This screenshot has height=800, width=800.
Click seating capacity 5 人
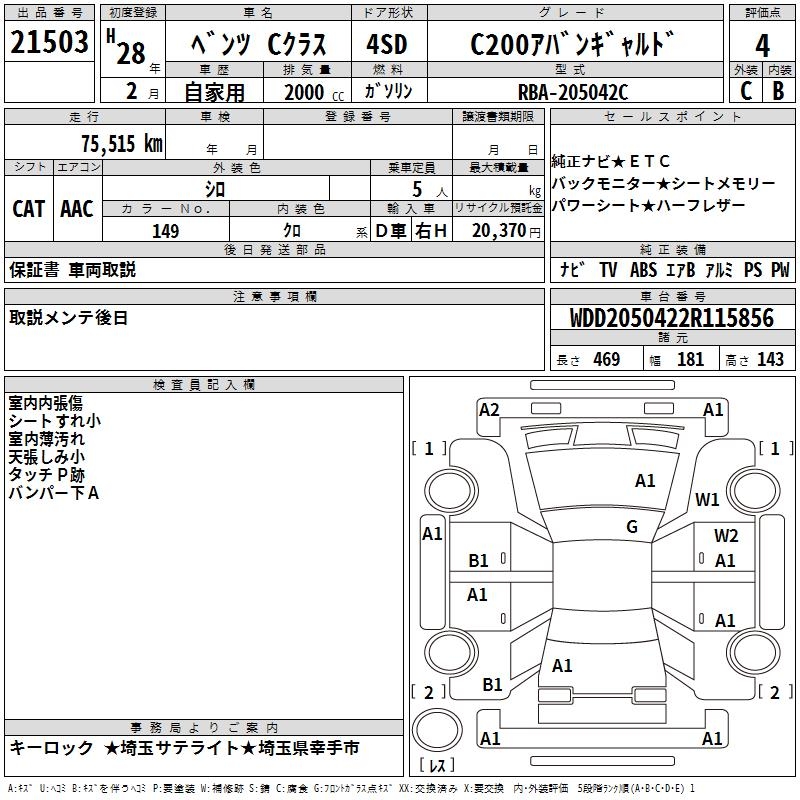coord(429,190)
